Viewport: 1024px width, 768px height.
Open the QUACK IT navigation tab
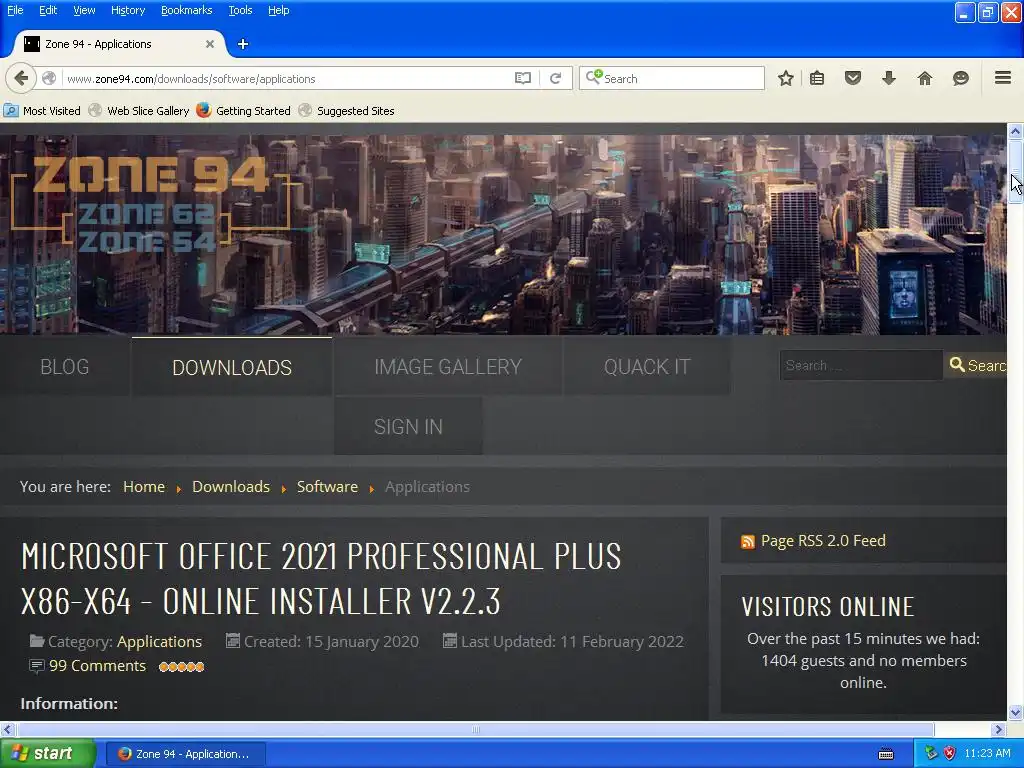(x=647, y=366)
